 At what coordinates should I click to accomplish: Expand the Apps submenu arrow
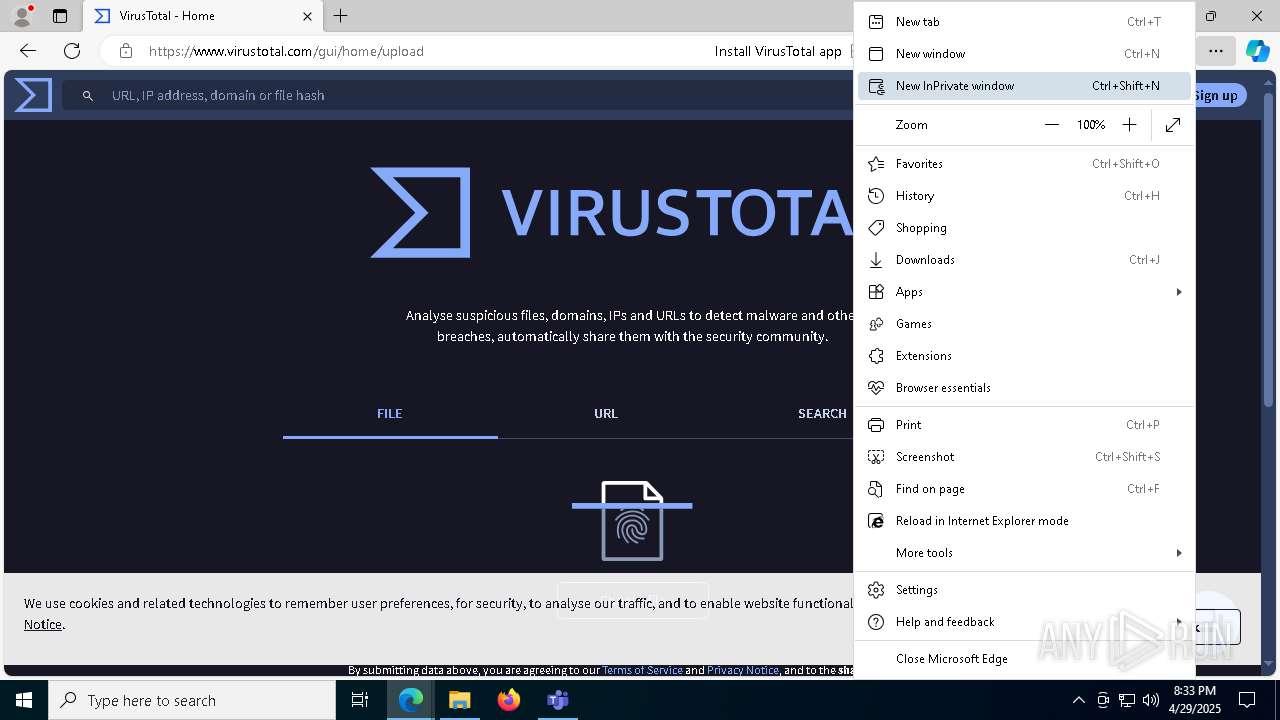(1179, 292)
